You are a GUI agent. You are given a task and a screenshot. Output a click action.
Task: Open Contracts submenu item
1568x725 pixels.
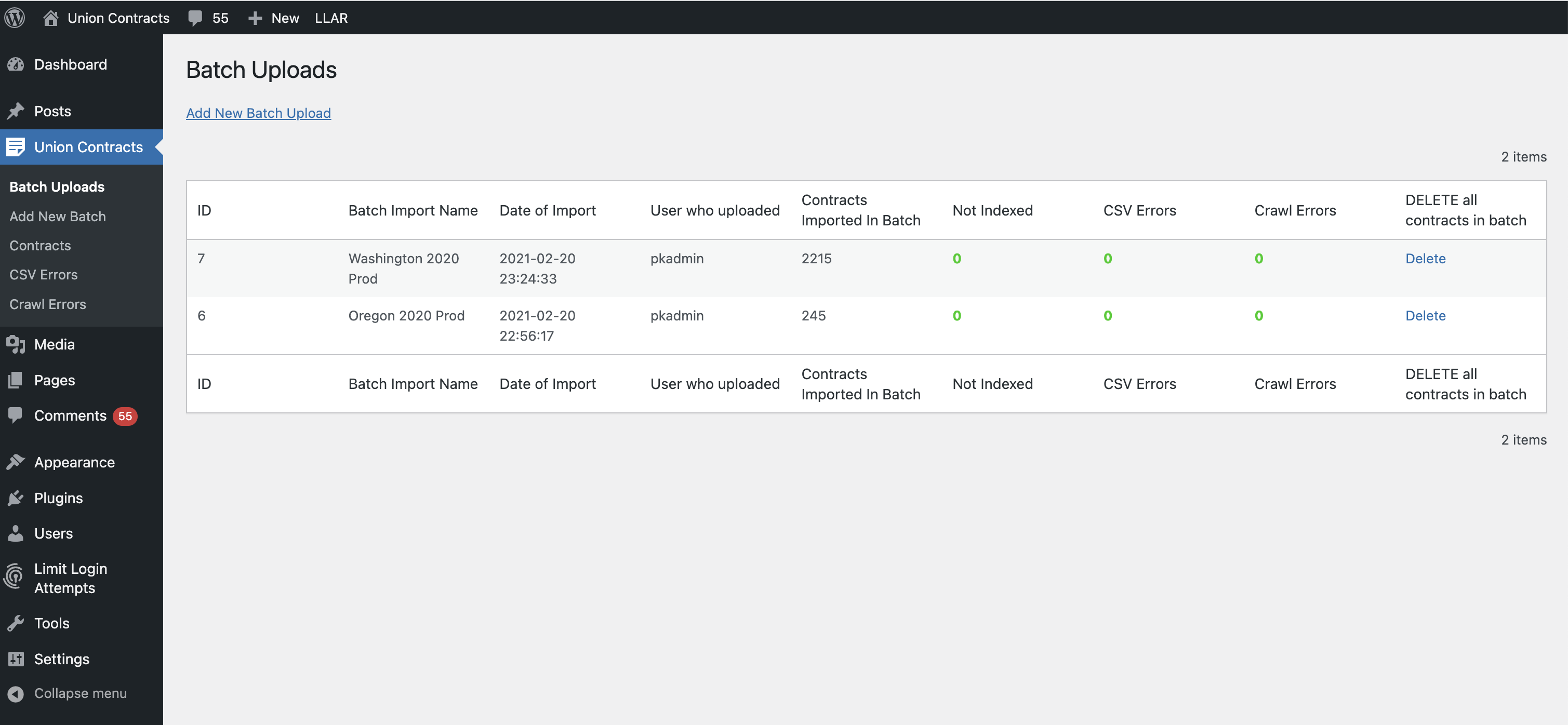(40, 246)
